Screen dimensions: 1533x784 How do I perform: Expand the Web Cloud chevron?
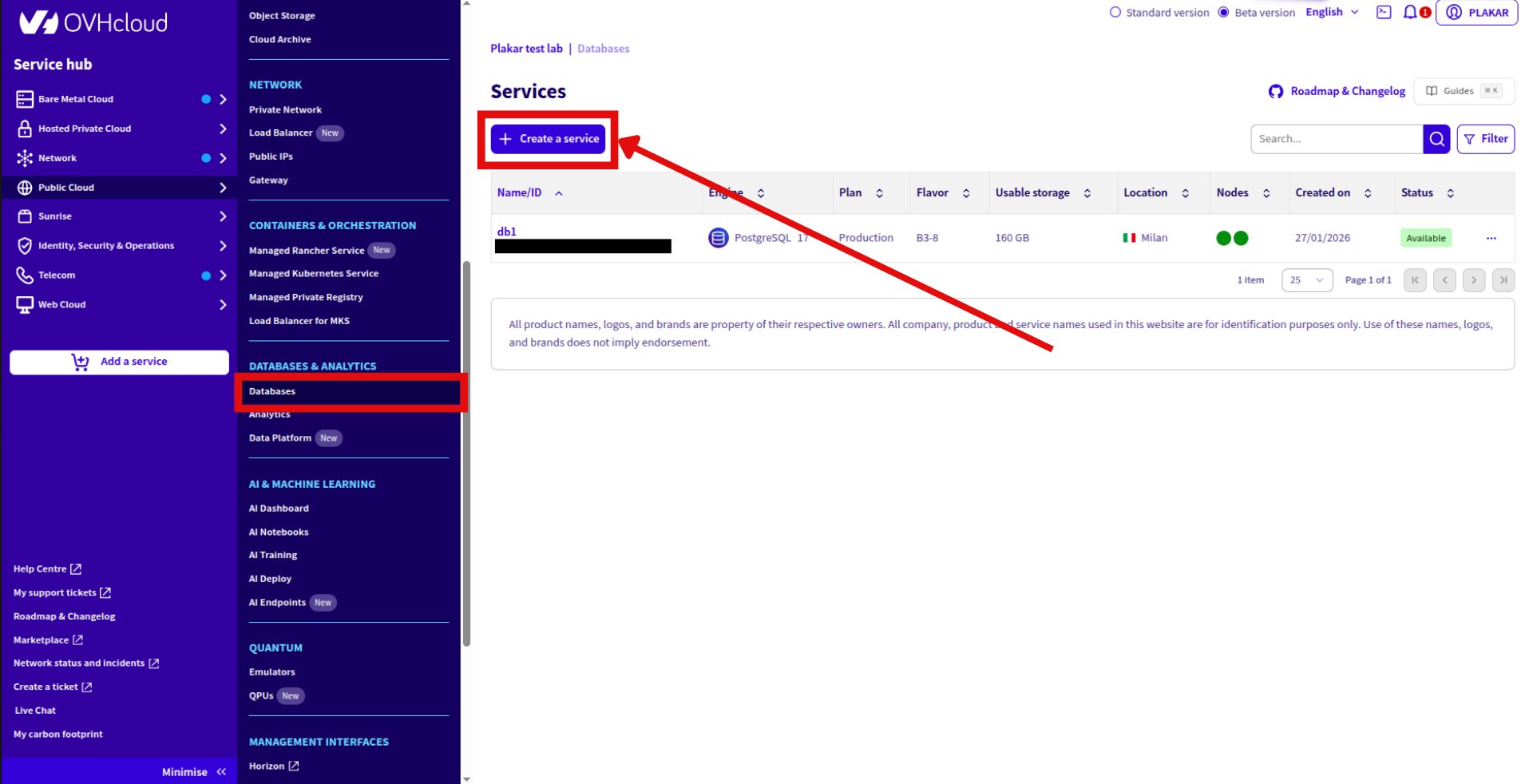(x=223, y=305)
